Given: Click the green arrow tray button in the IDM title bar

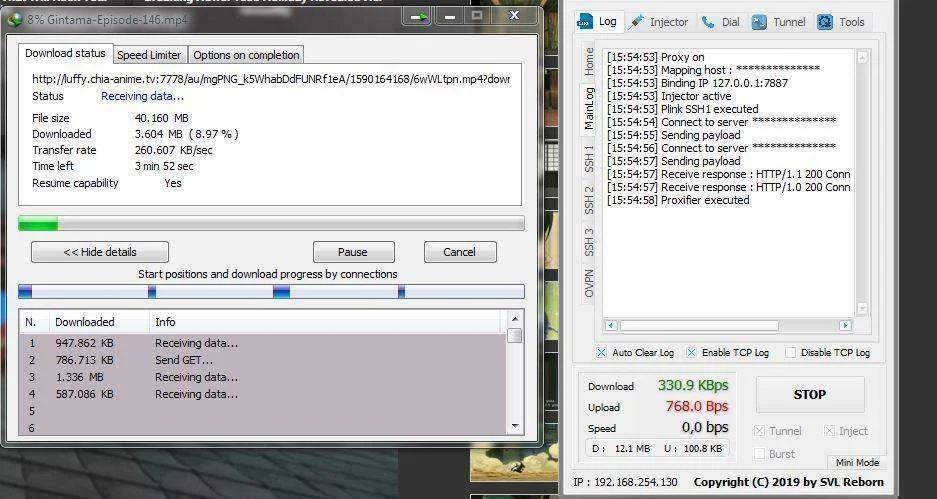Looking at the screenshot, I should coord(418,17).
